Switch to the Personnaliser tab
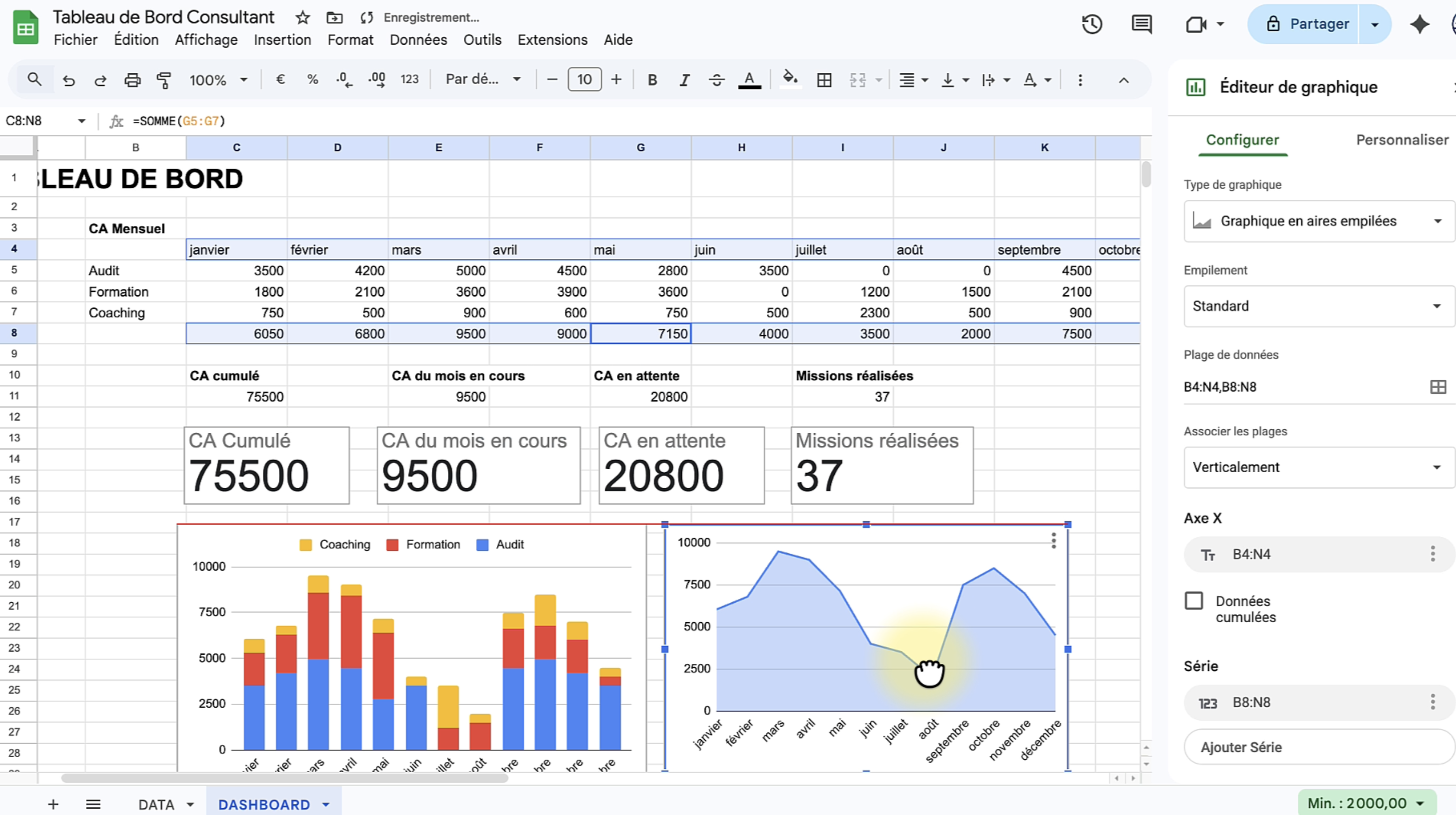The width and height of the screenshot is (1456, 815). click(1402, 140)
